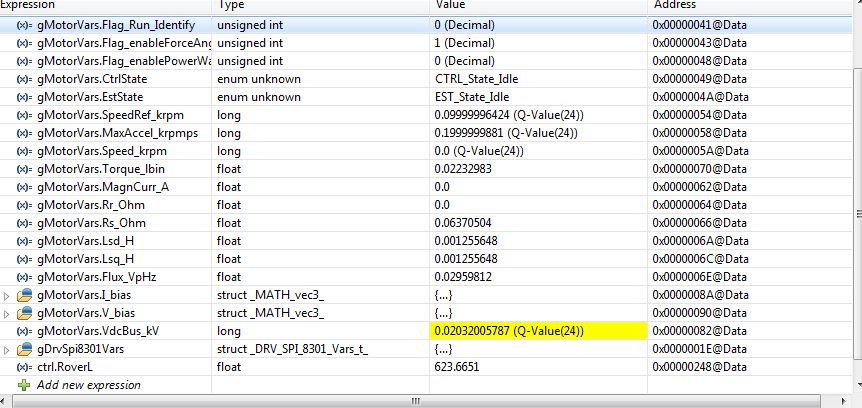Click the 0.1999999881 MaxAccel value

point(506,134)
